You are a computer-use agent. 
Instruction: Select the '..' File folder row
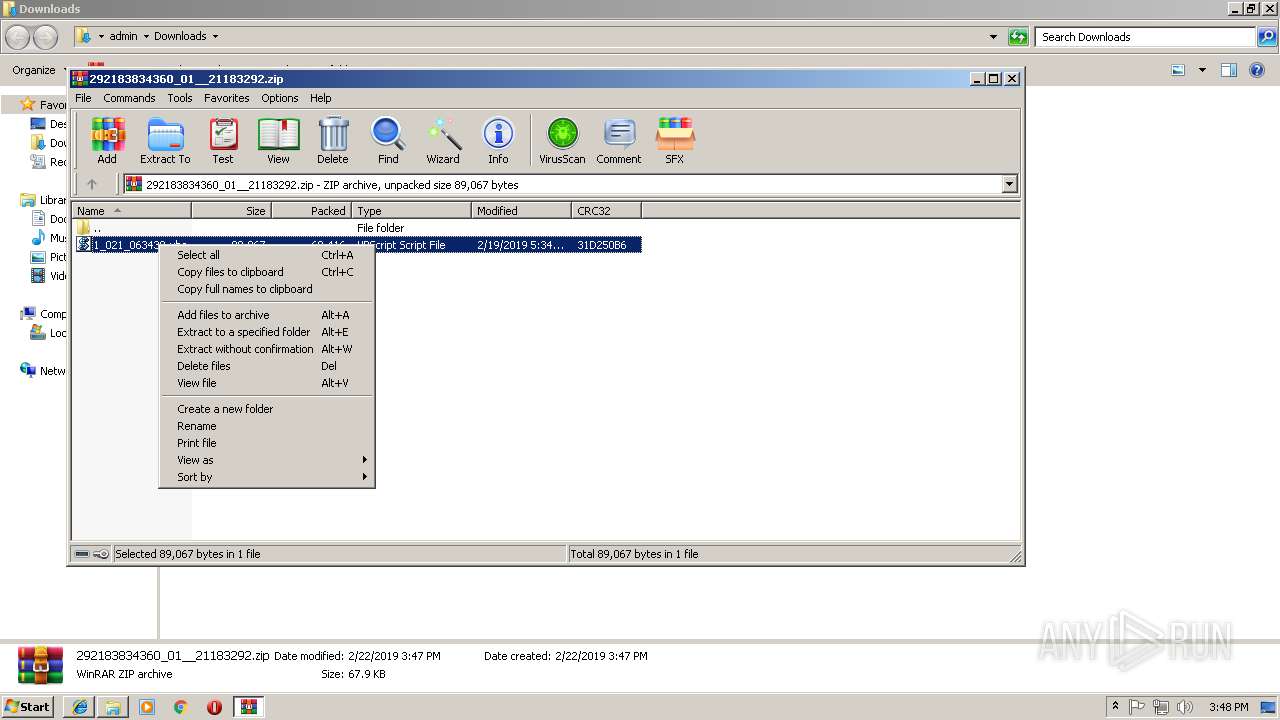pos(358,228)
